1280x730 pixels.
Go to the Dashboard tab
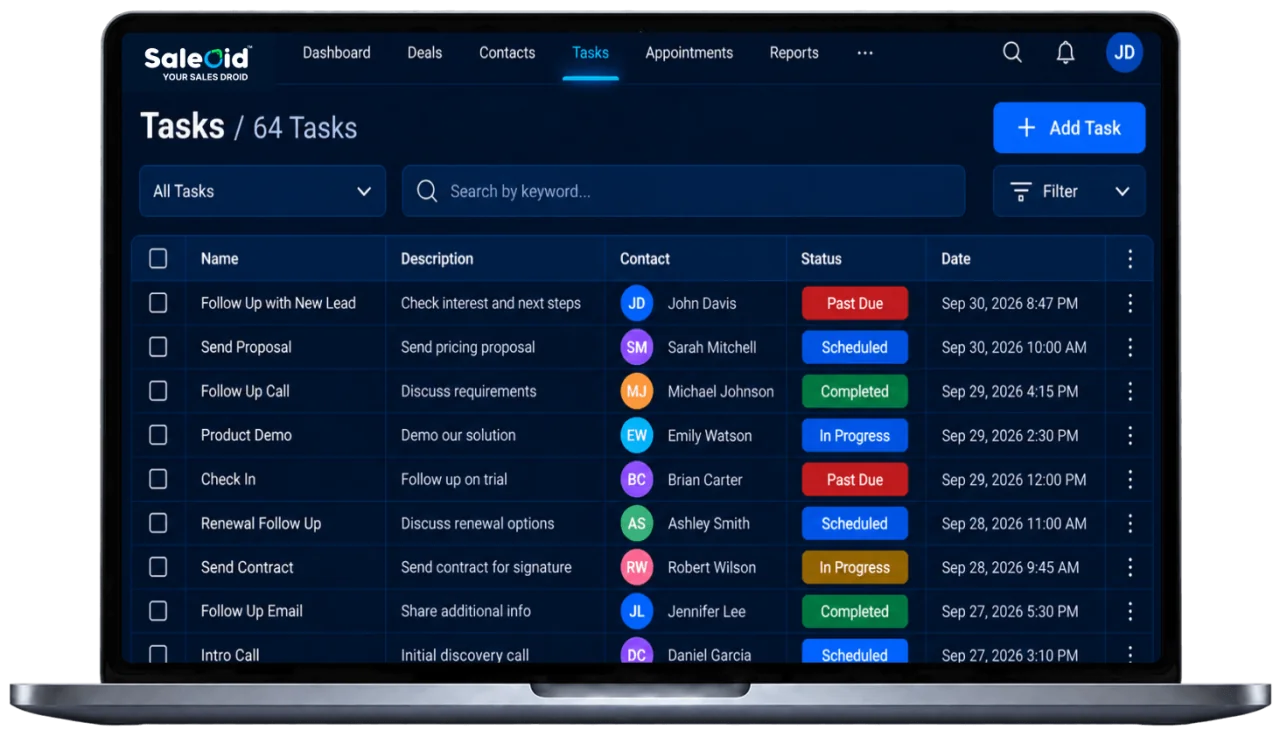336,53
